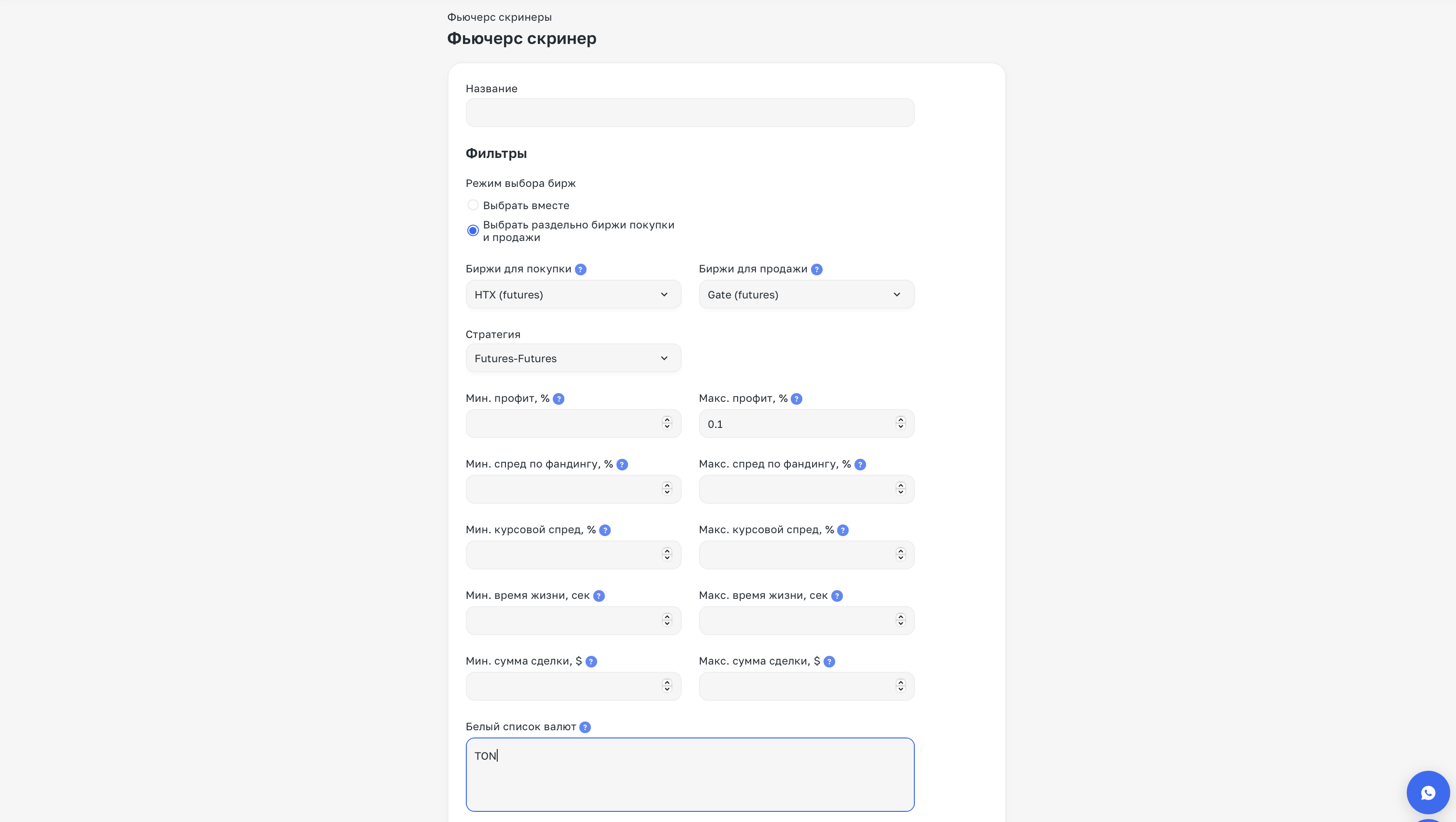Open help tooltip for Мин. профит

coord(559,399)
